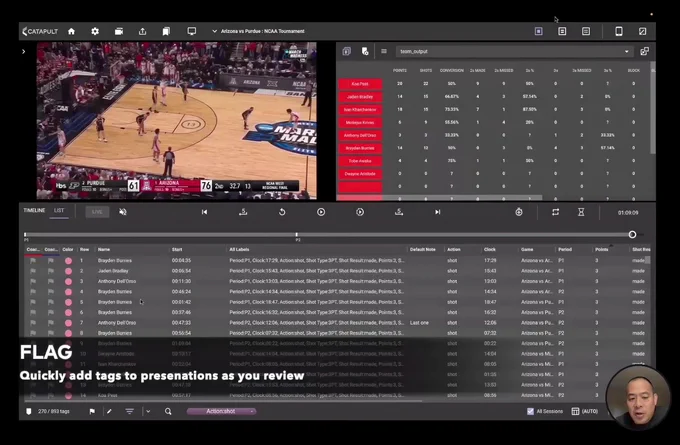
Task: Click the video camera capture icon
Action: (x=119, y=31)
